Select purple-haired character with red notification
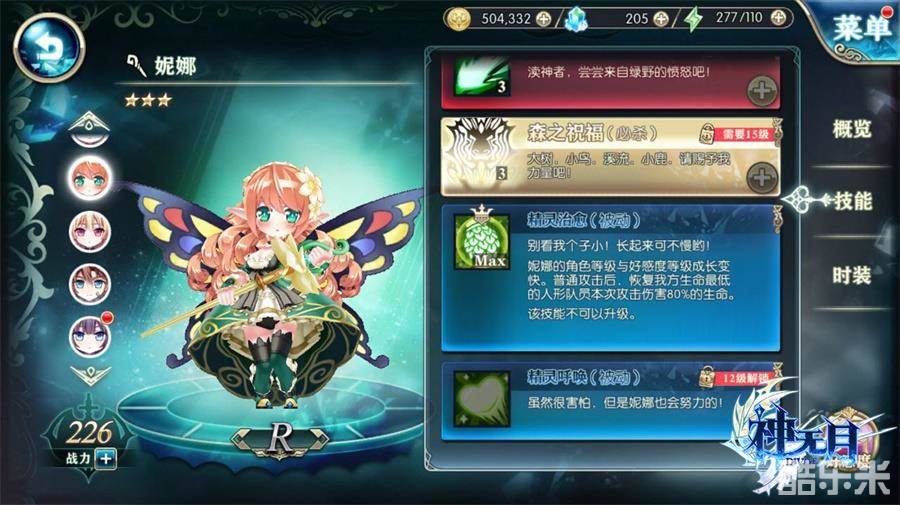Viewport: 900px width, 505px height. click(90, 336)
